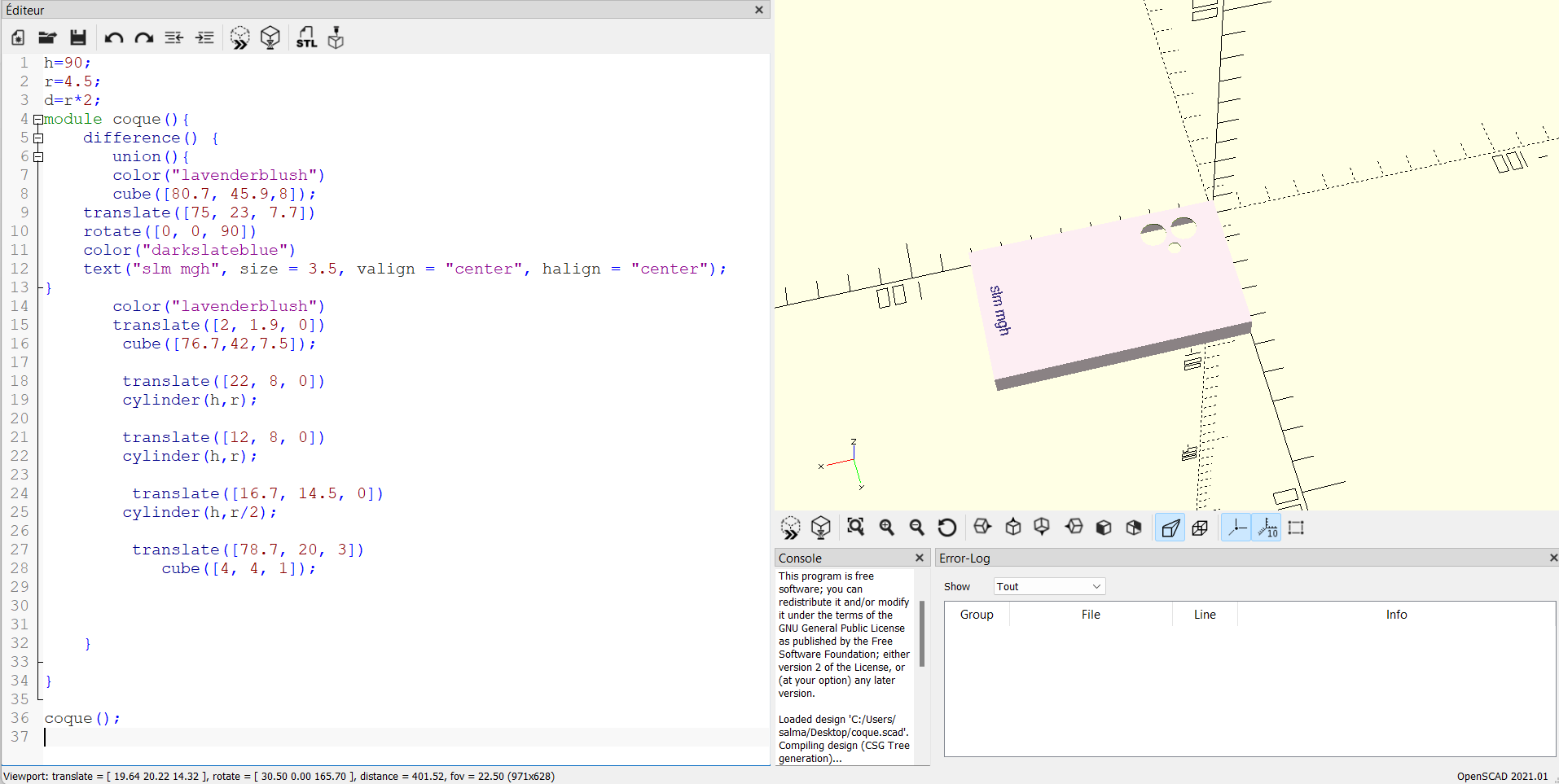The width and height of the screenshot is (1559, 784).
Task: Close the Error-Log panel
Action: pos(1553,558)
